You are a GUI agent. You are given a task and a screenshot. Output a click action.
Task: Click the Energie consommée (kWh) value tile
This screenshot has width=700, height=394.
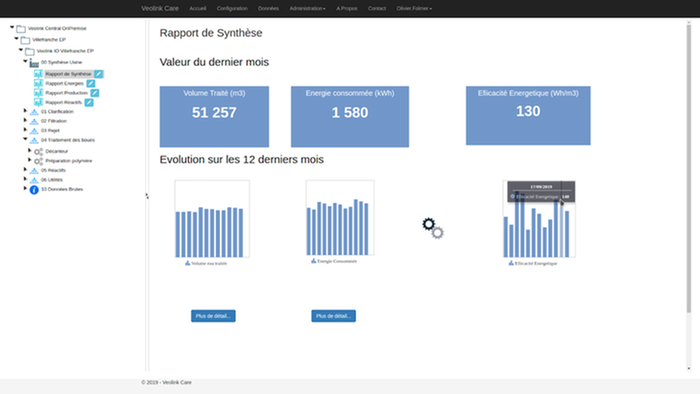350,116
